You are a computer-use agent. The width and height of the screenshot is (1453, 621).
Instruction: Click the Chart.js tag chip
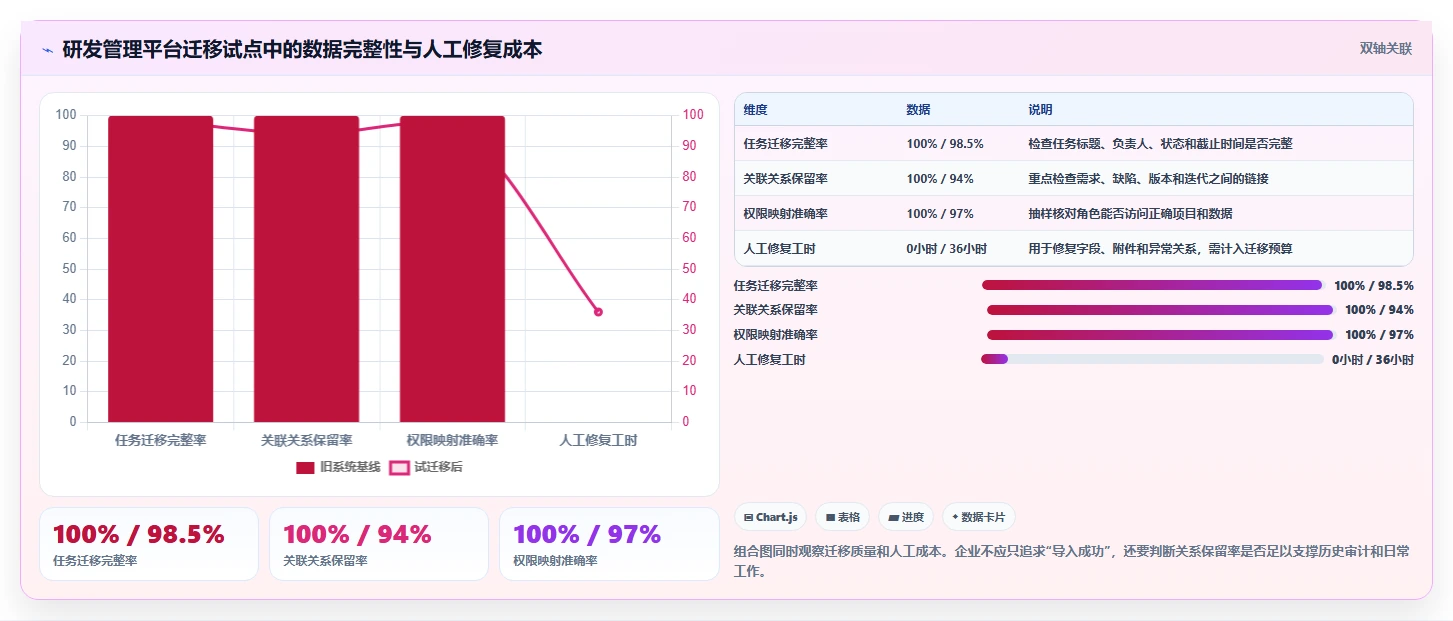pos(771,517)
